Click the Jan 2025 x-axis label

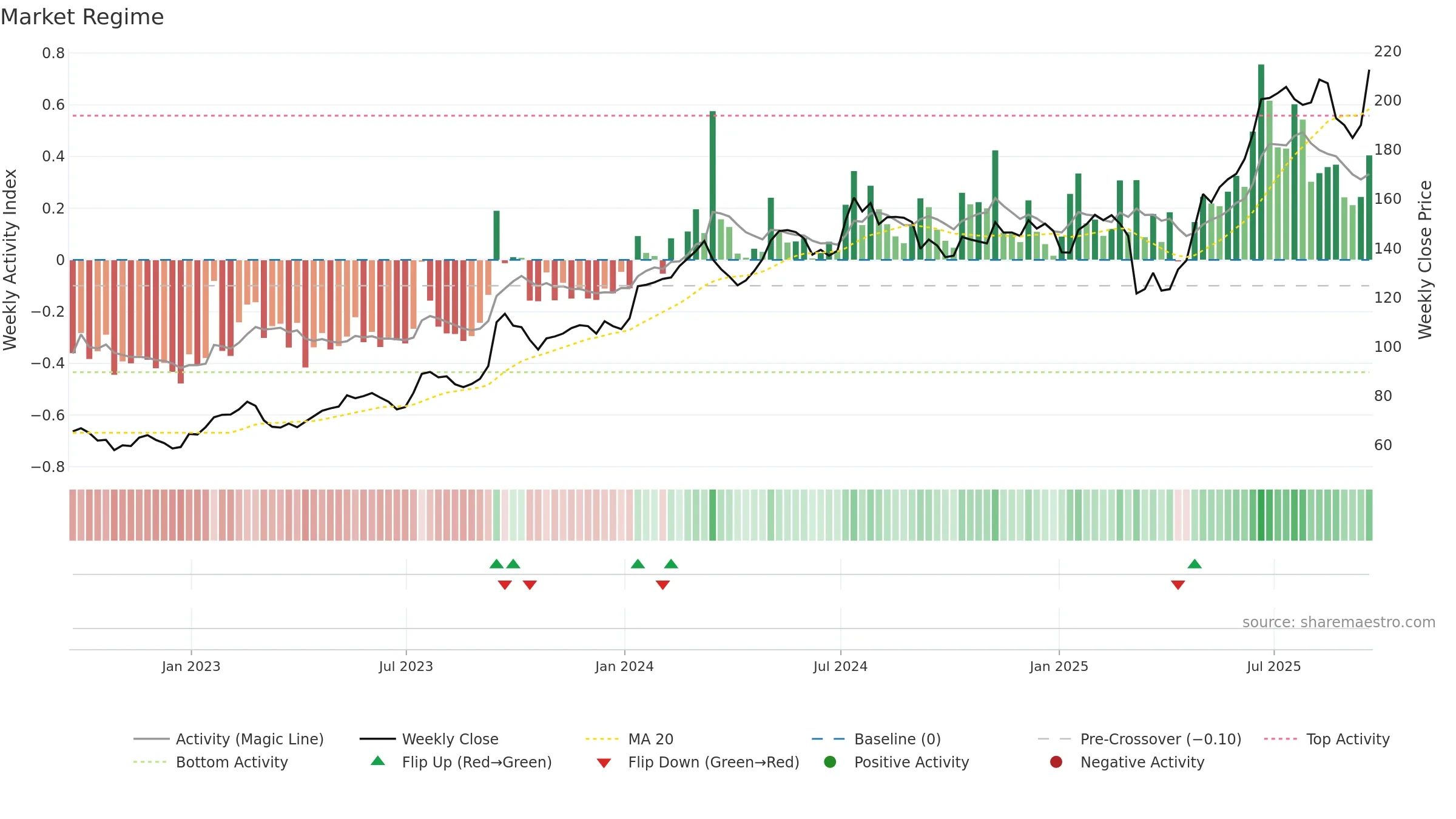pyautogui.click(x=1059, y=667)
